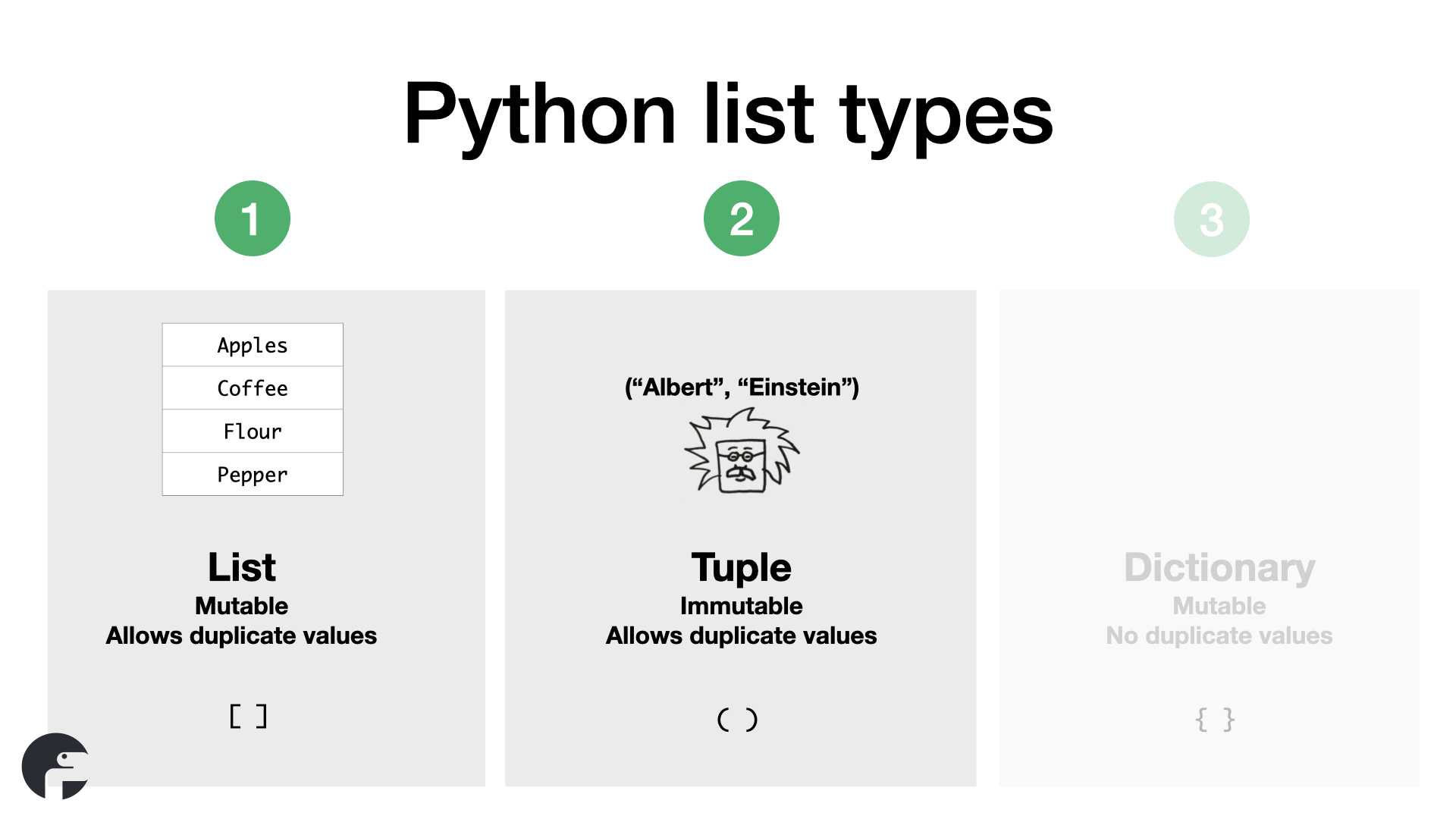Click the green number 1 circle
Screen dimensions: 1456x819
click(252, 218)
